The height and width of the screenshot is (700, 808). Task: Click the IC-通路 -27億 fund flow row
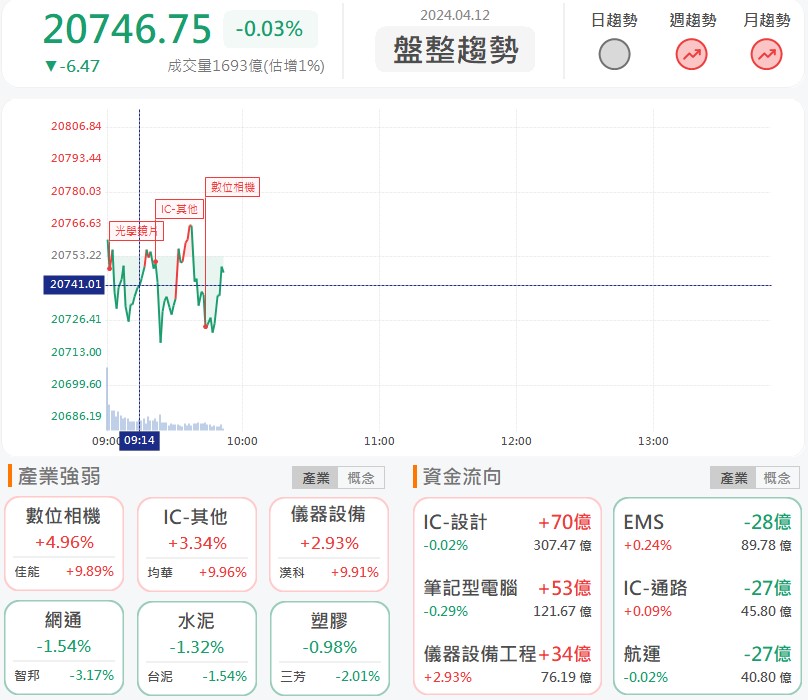click(x=707, y=598)
